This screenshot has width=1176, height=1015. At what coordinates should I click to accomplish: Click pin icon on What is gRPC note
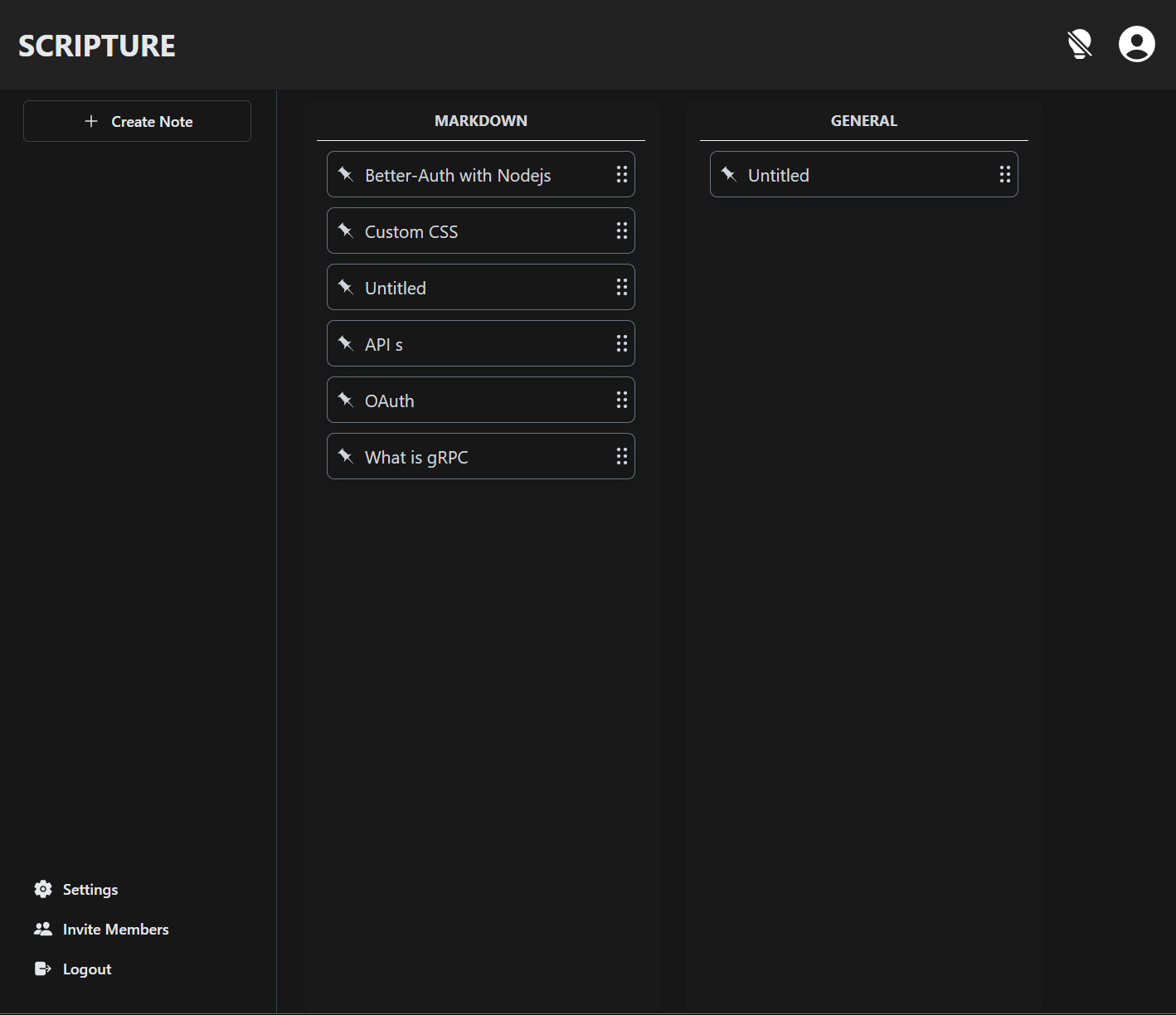pos(346,456)
